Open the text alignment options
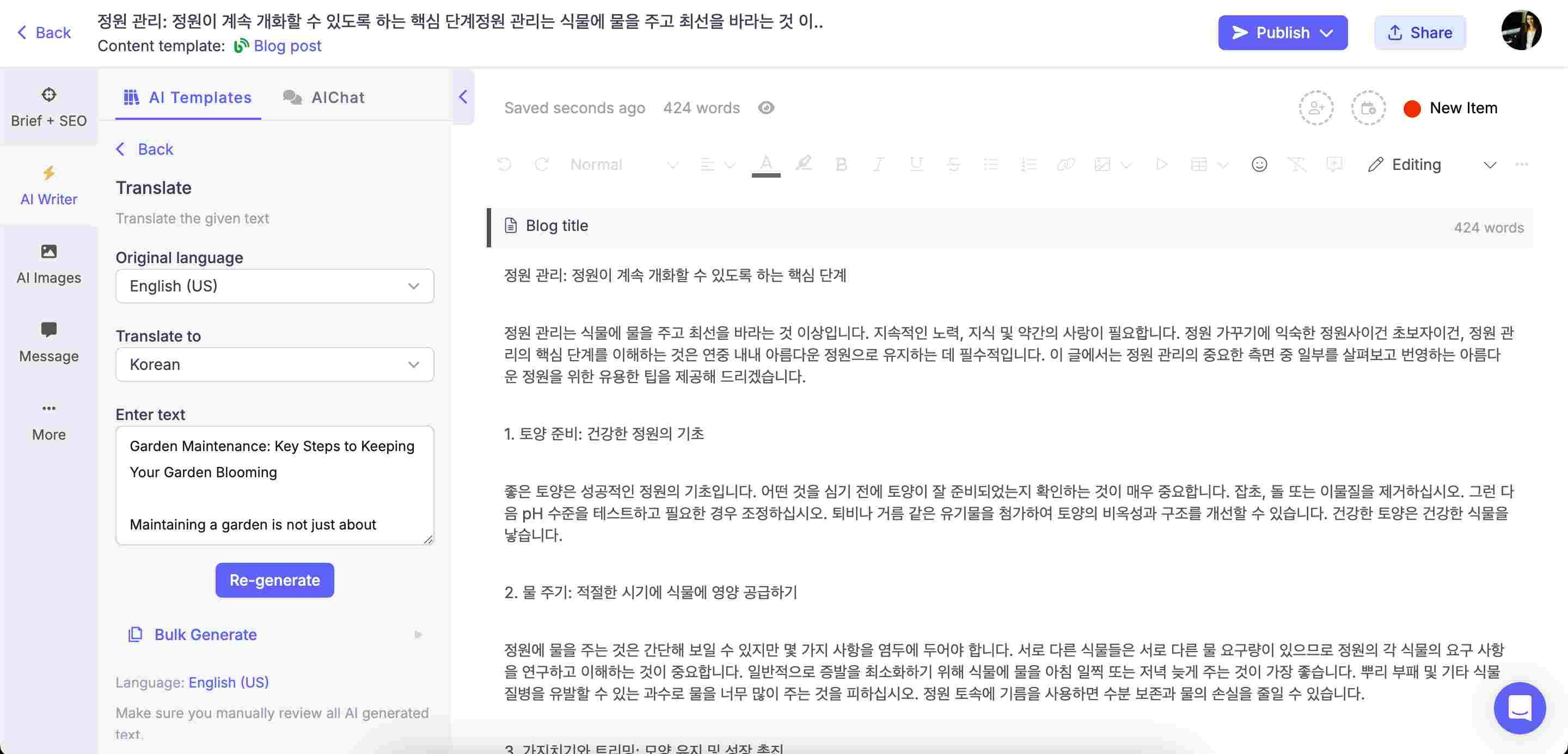The width and height of the screenshot is (1568, 754). click(717, 165)
